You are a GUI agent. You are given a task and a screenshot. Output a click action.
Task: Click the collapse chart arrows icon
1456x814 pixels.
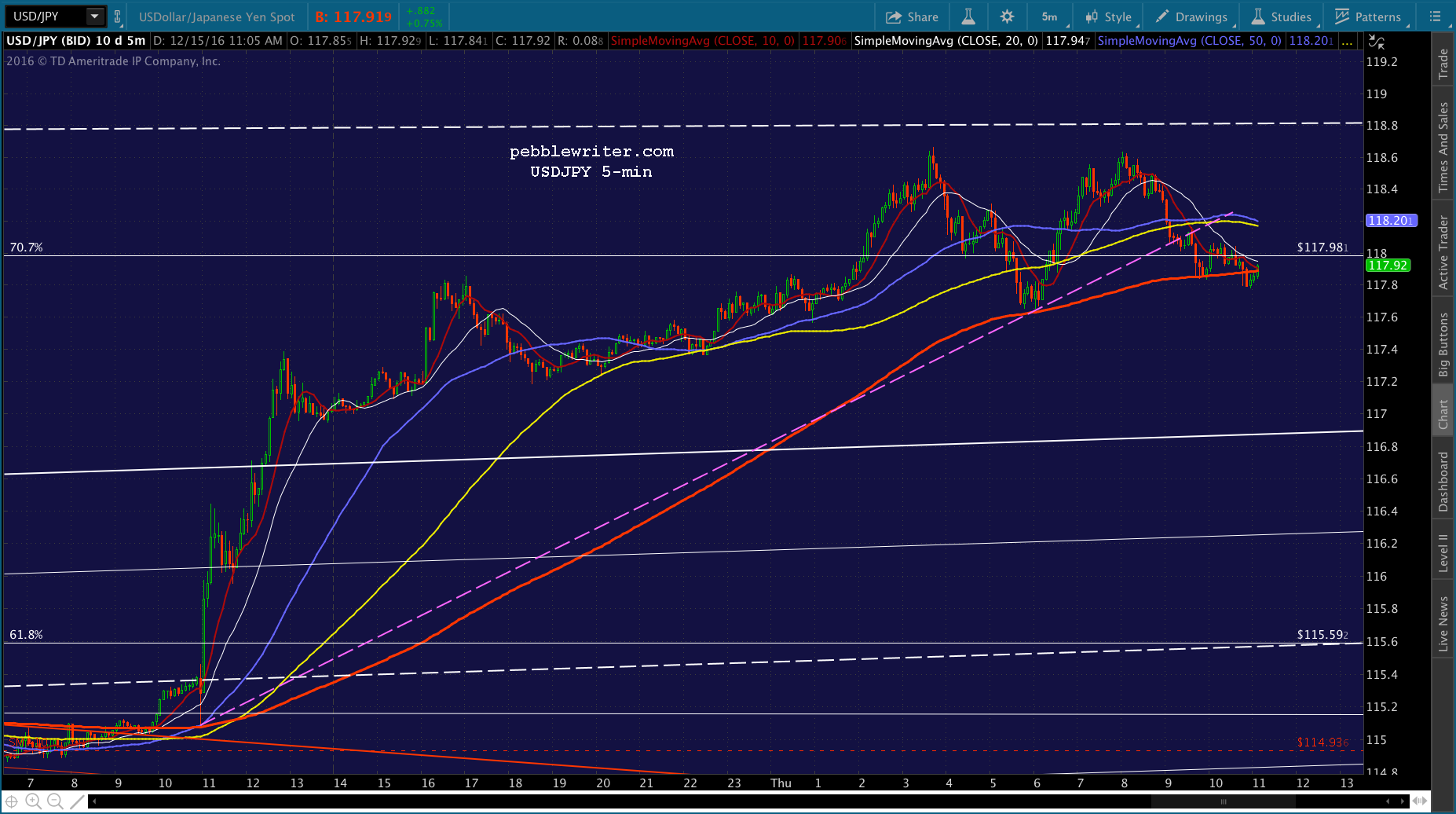coord(1376,42)
